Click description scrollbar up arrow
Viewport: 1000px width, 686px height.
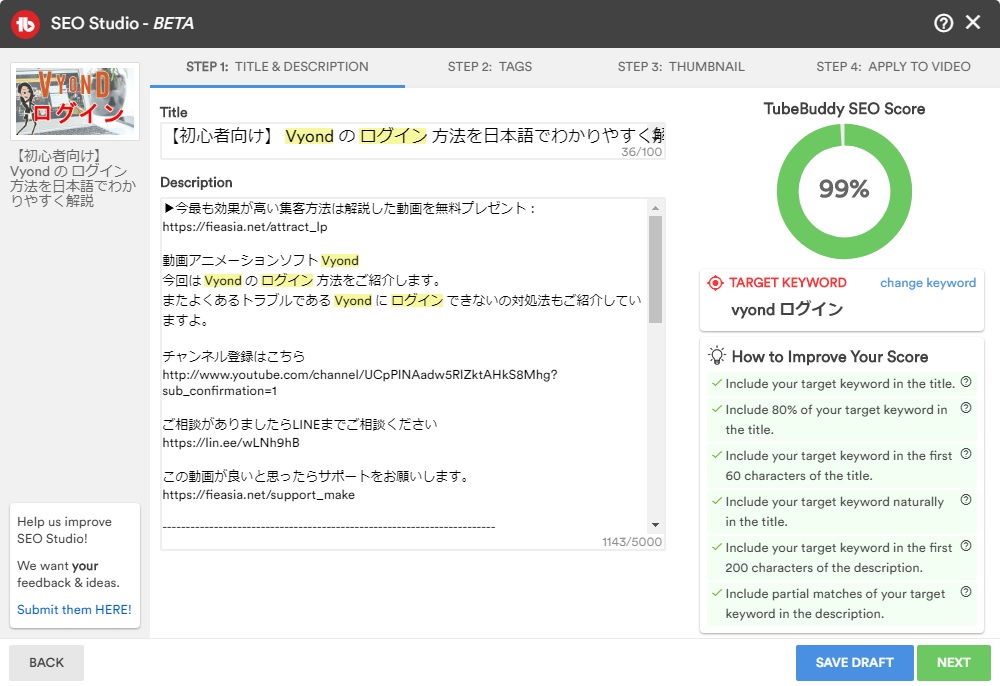tap(655, 208)
